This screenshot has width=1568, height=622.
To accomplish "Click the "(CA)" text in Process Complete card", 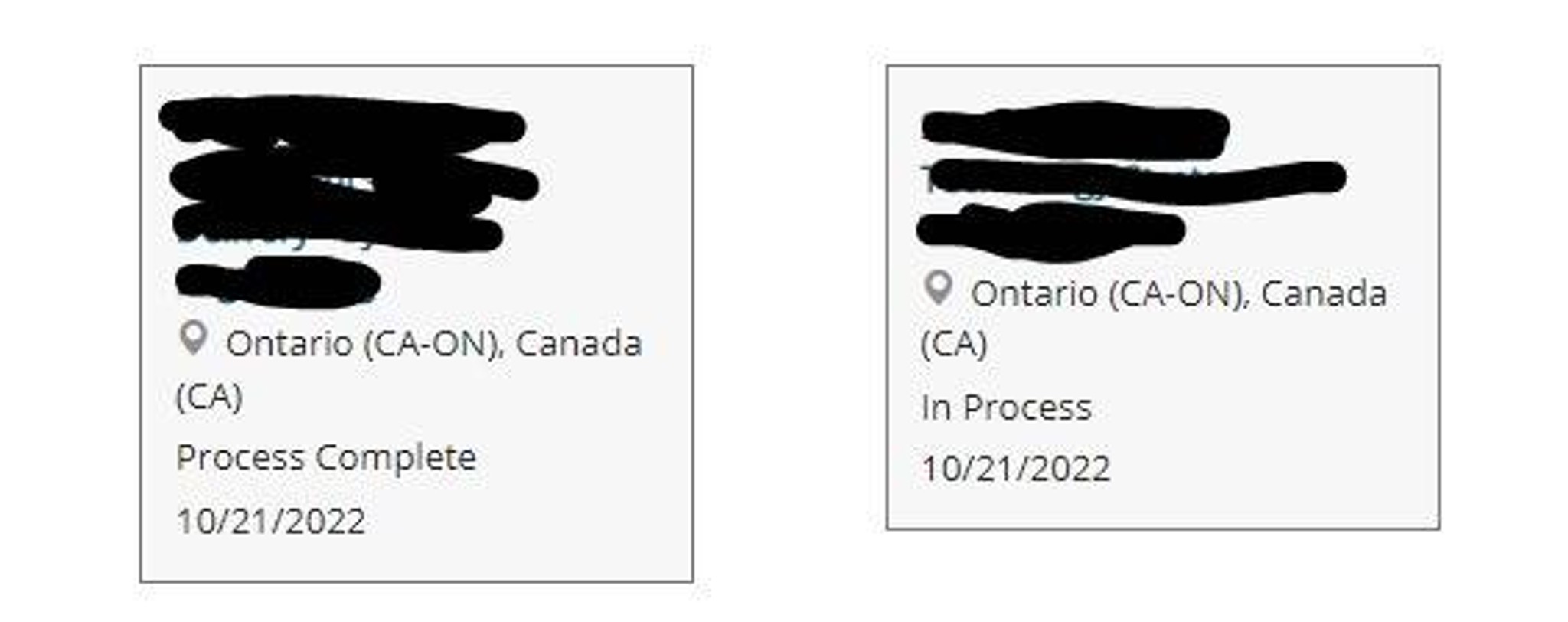I will (x=209, y=397).
